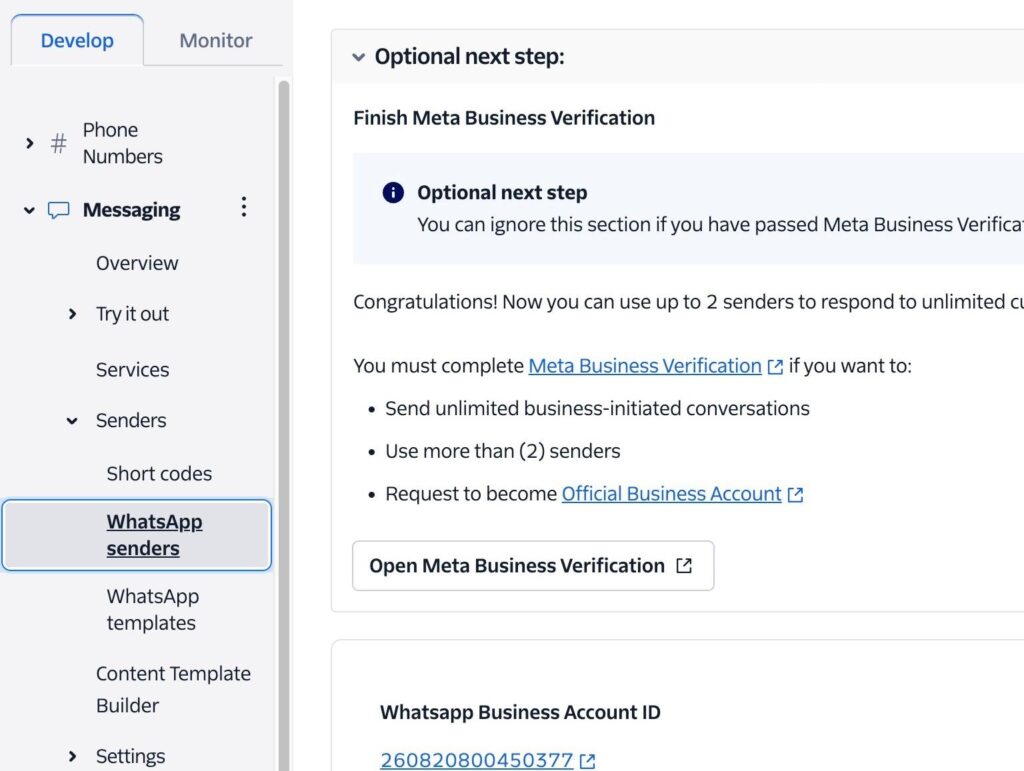Go to WhatsApp templates in sidebar
The width and height of the screenshot is (1024, 771).
(x=152, y=610)
